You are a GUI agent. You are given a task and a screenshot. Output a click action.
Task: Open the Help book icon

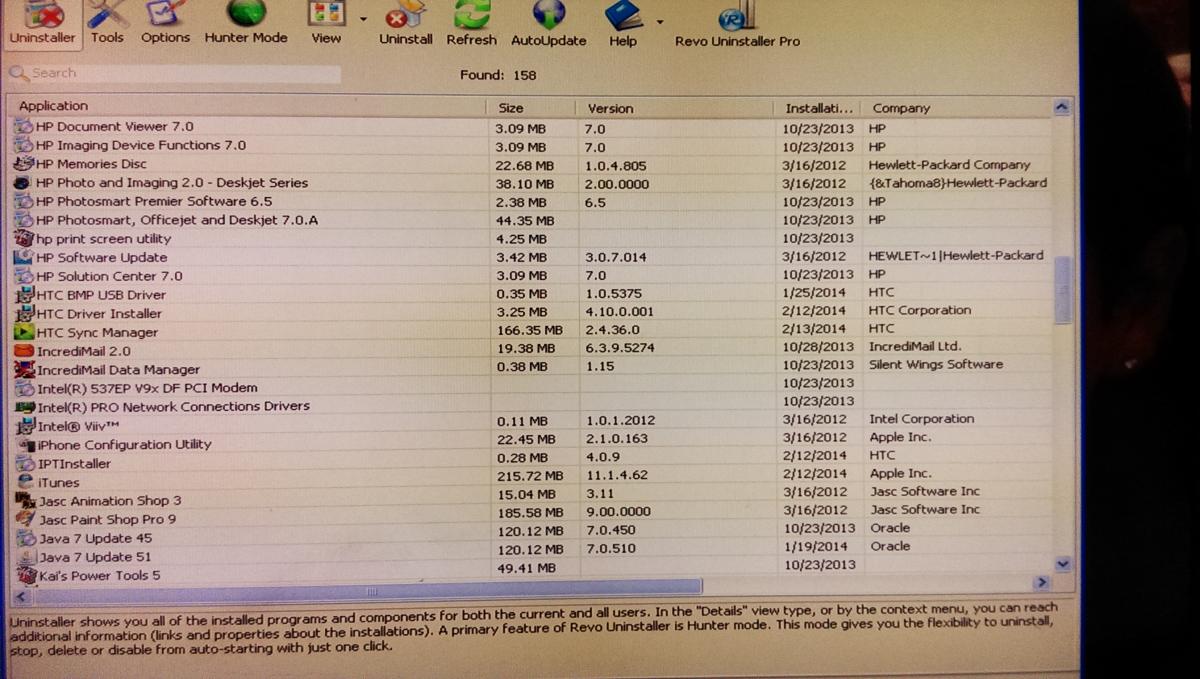point(623,14)
